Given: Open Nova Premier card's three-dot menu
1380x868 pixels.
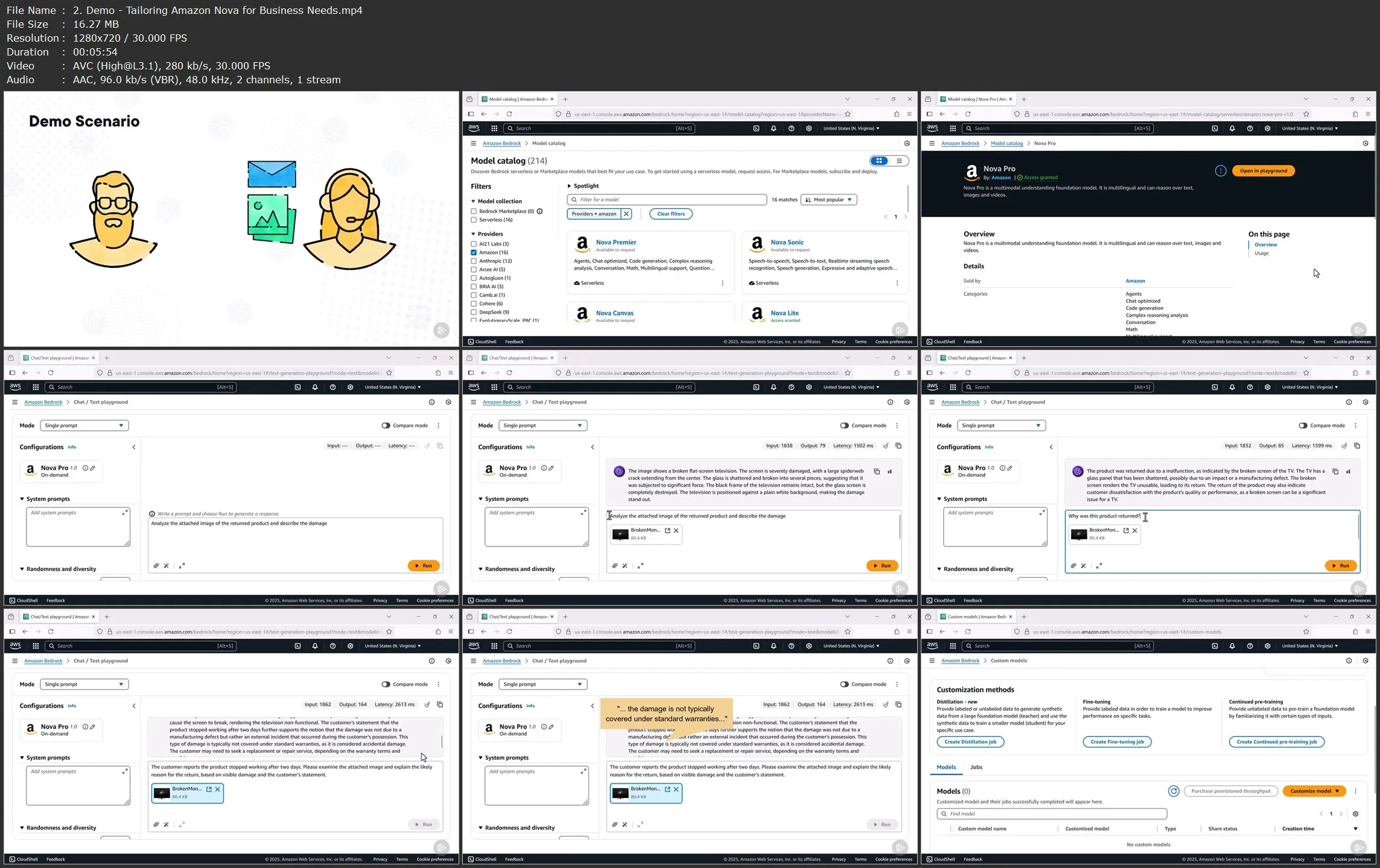Looking at the screenshot, I should (x=722, y=283).
